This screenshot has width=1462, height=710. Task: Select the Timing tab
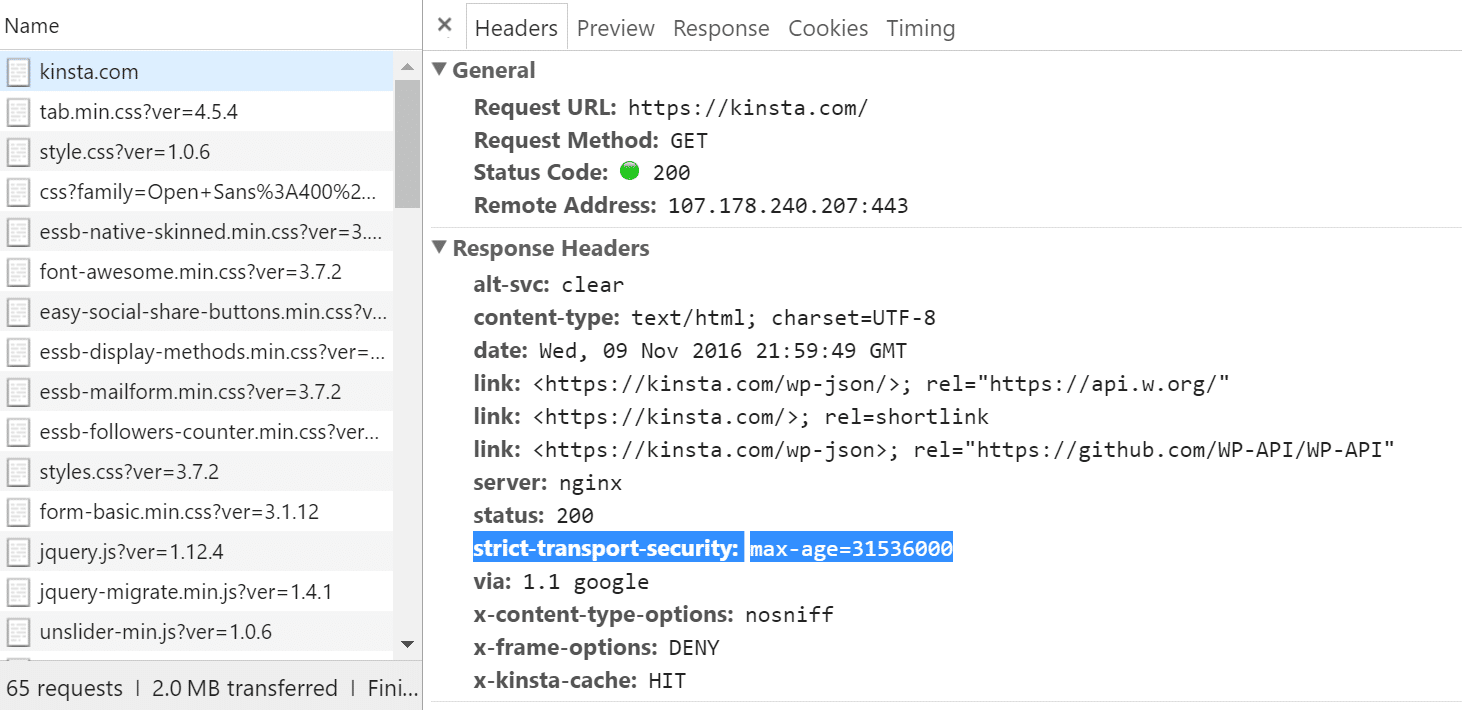click(919, 28)
